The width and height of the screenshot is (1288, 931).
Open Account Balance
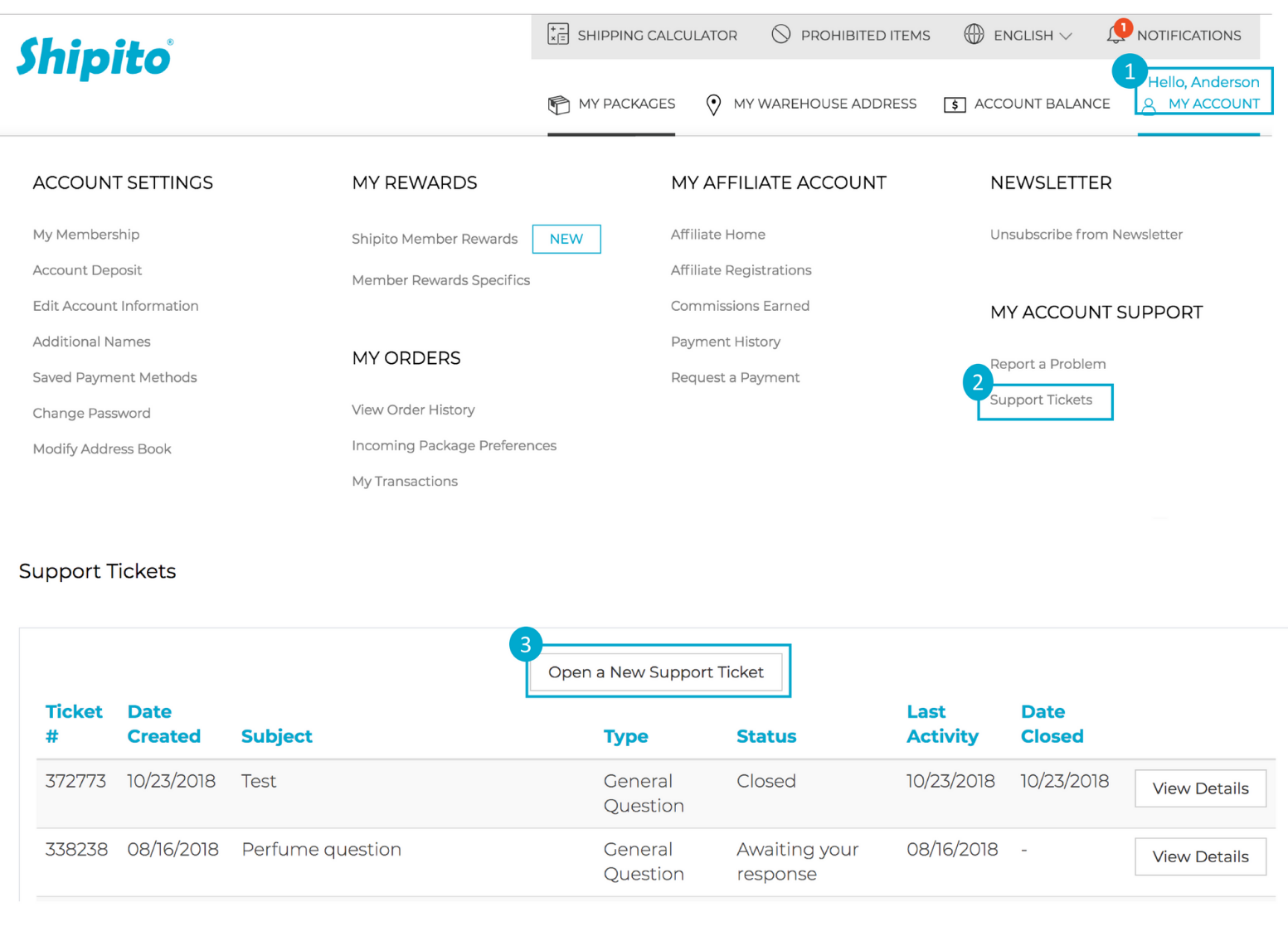coord(1042,104)
